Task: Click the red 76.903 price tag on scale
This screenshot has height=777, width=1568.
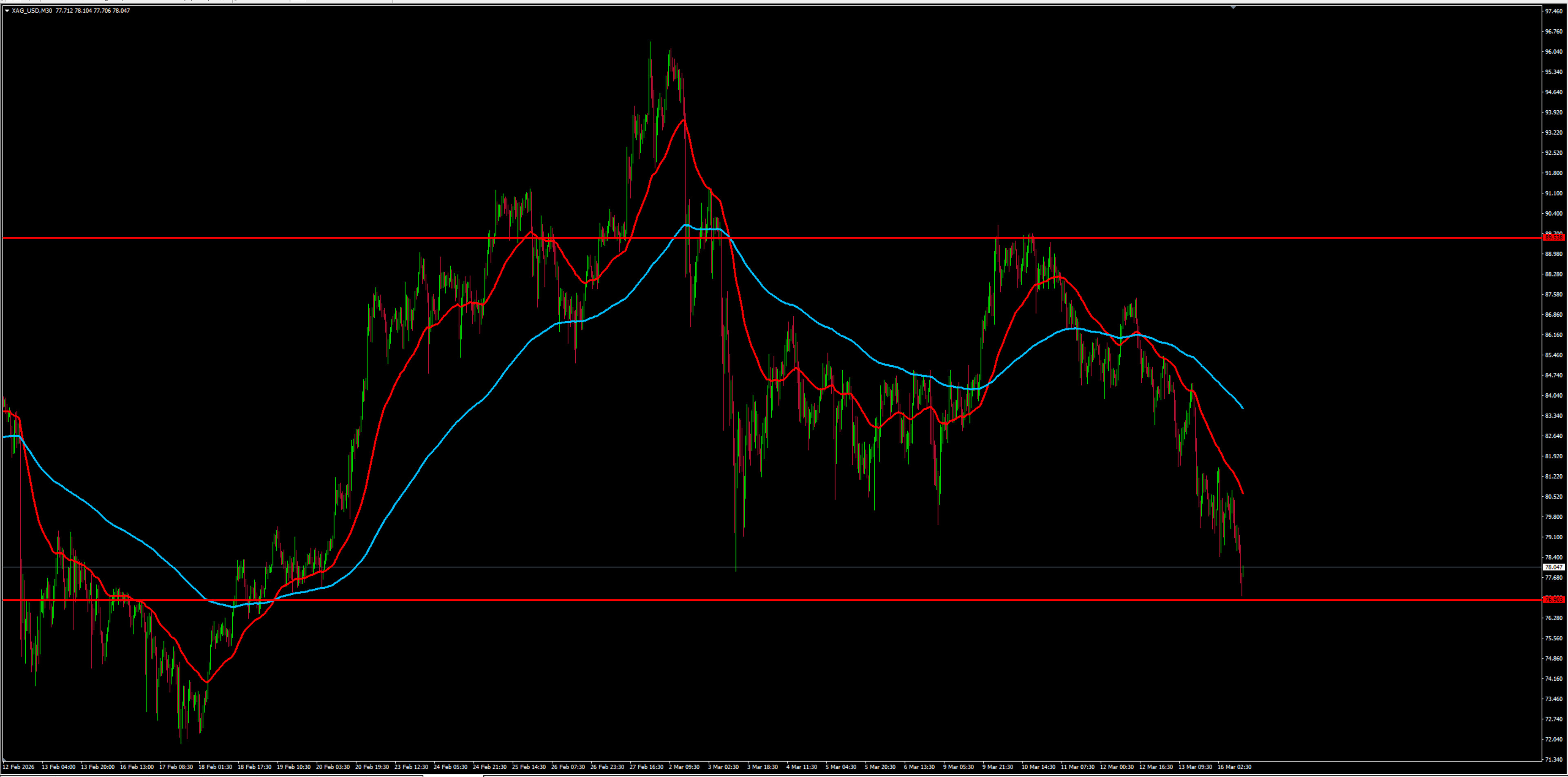Action: click(1554, 599)
